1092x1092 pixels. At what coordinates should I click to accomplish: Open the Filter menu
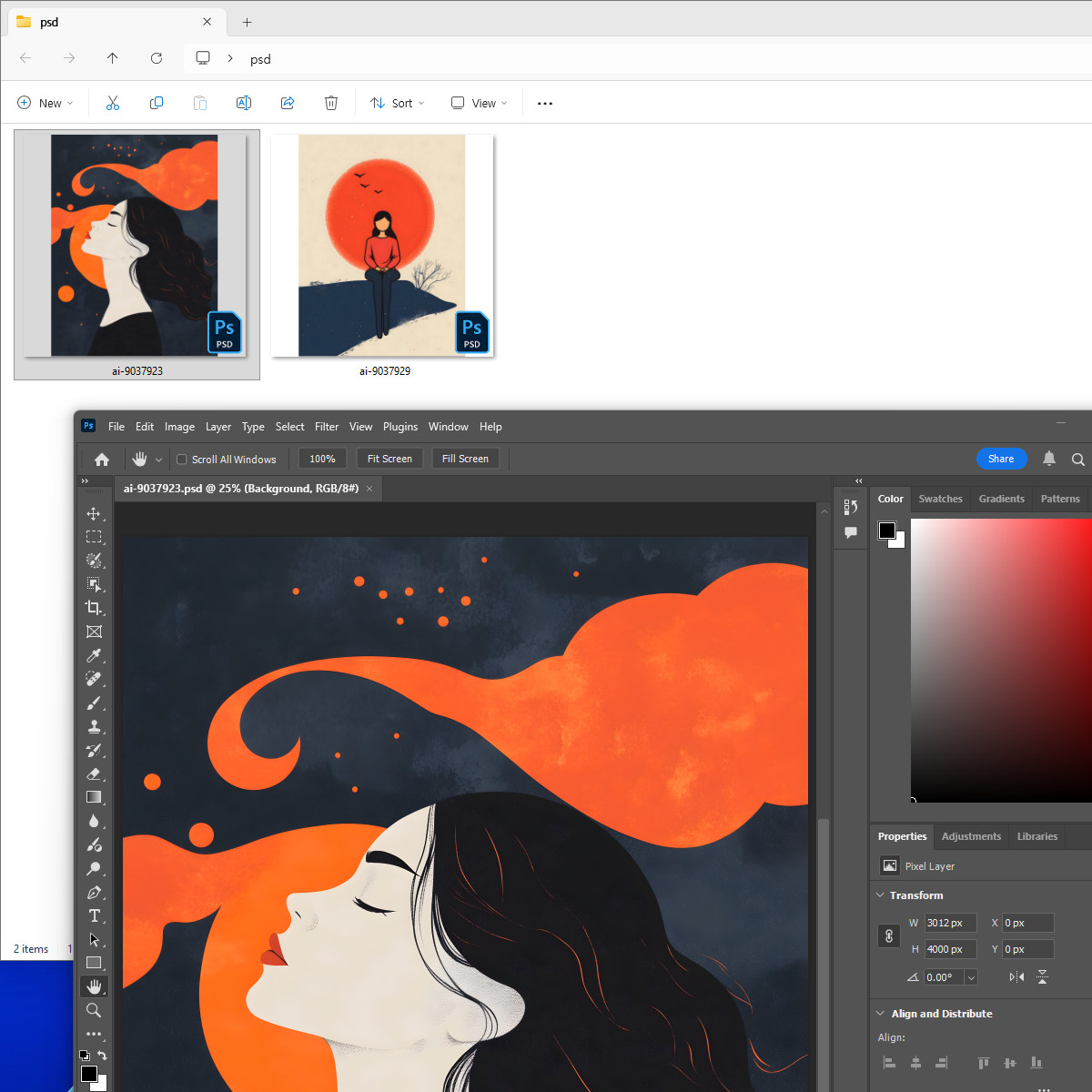(327, 427)
